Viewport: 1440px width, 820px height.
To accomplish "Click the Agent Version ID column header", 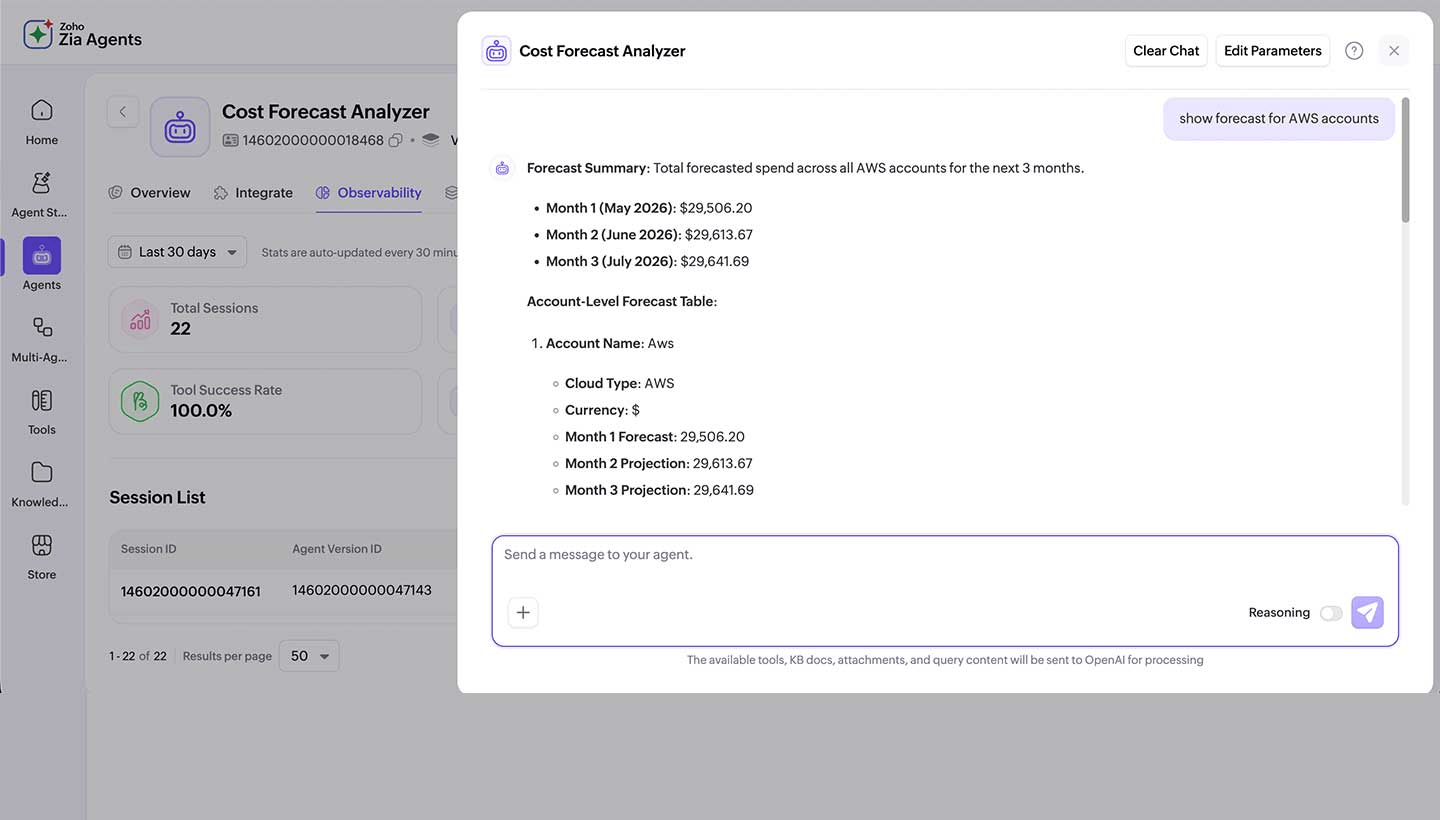I will (337, 549).
